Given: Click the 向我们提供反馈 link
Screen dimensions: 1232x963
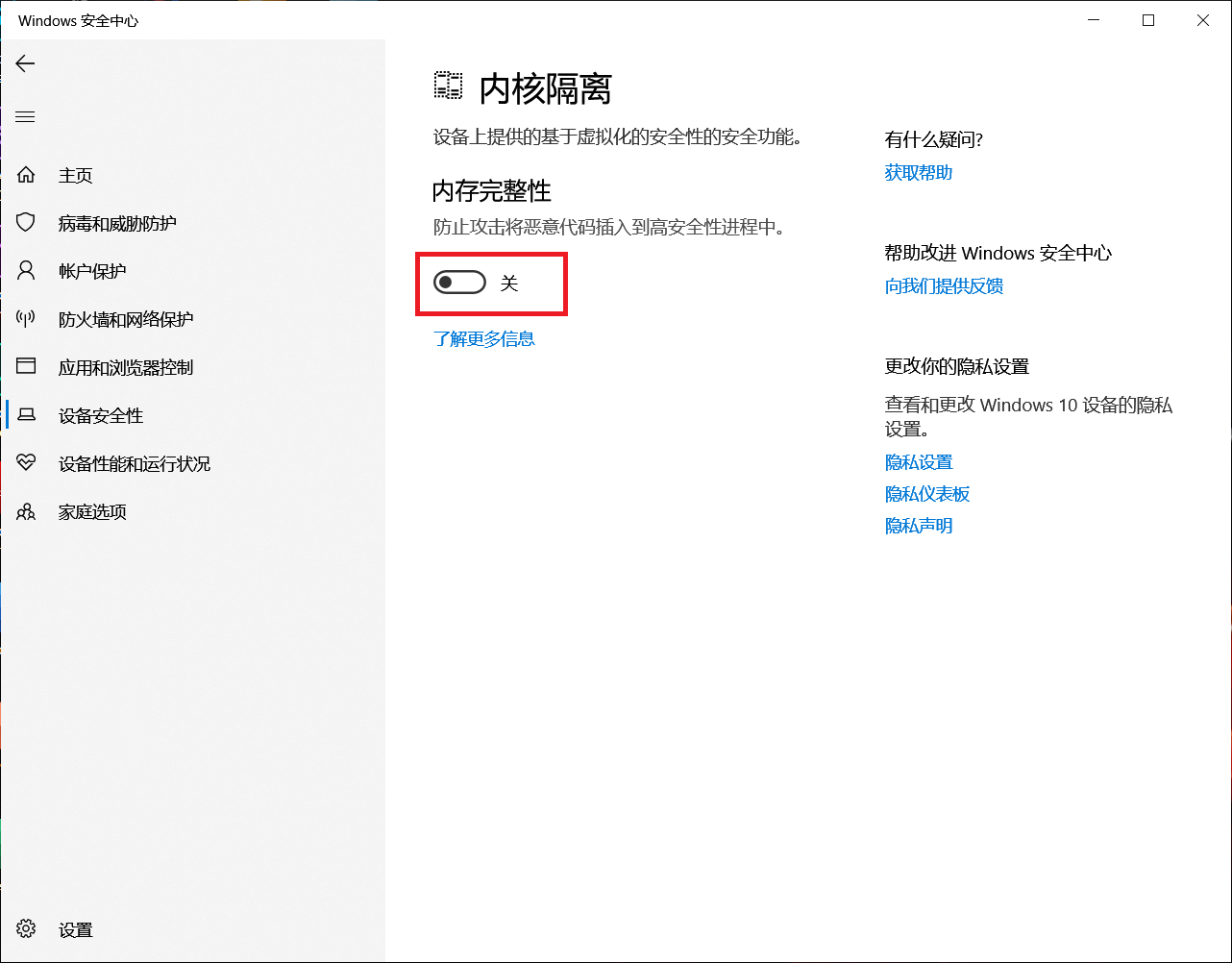Looking at the screenshot, I should pyautogui.click(x=944, y=286).
